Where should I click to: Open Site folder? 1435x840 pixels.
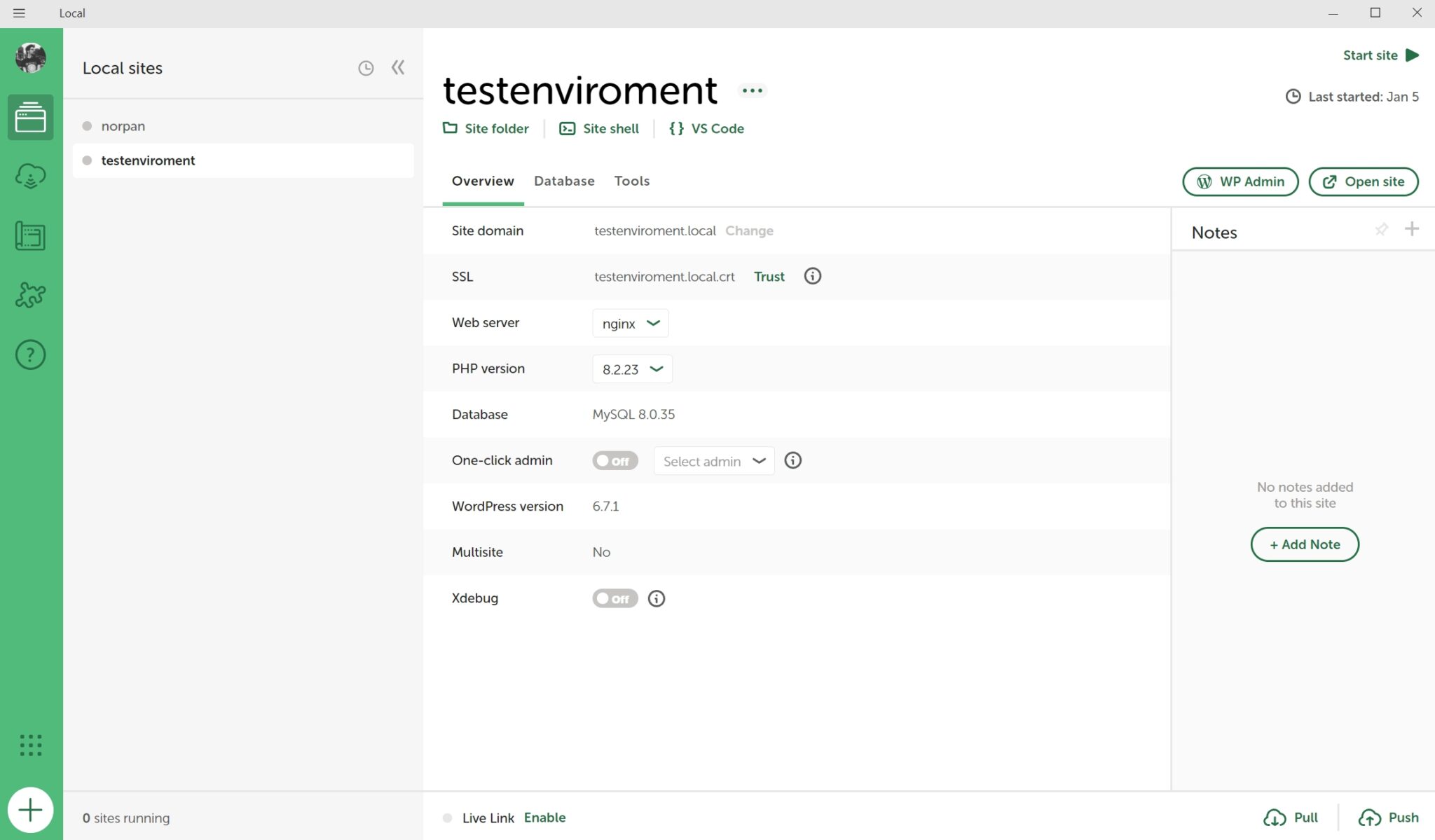pyautogui.click(x=486, y=128)
